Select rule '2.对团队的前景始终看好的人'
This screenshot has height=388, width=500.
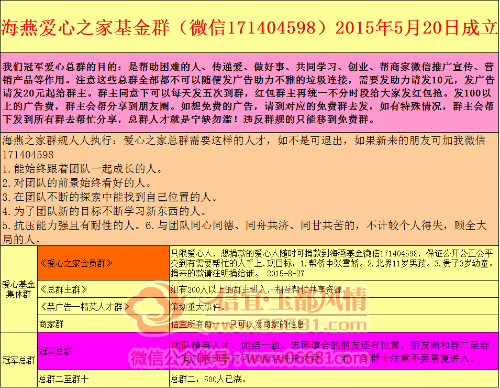(77, 183)
